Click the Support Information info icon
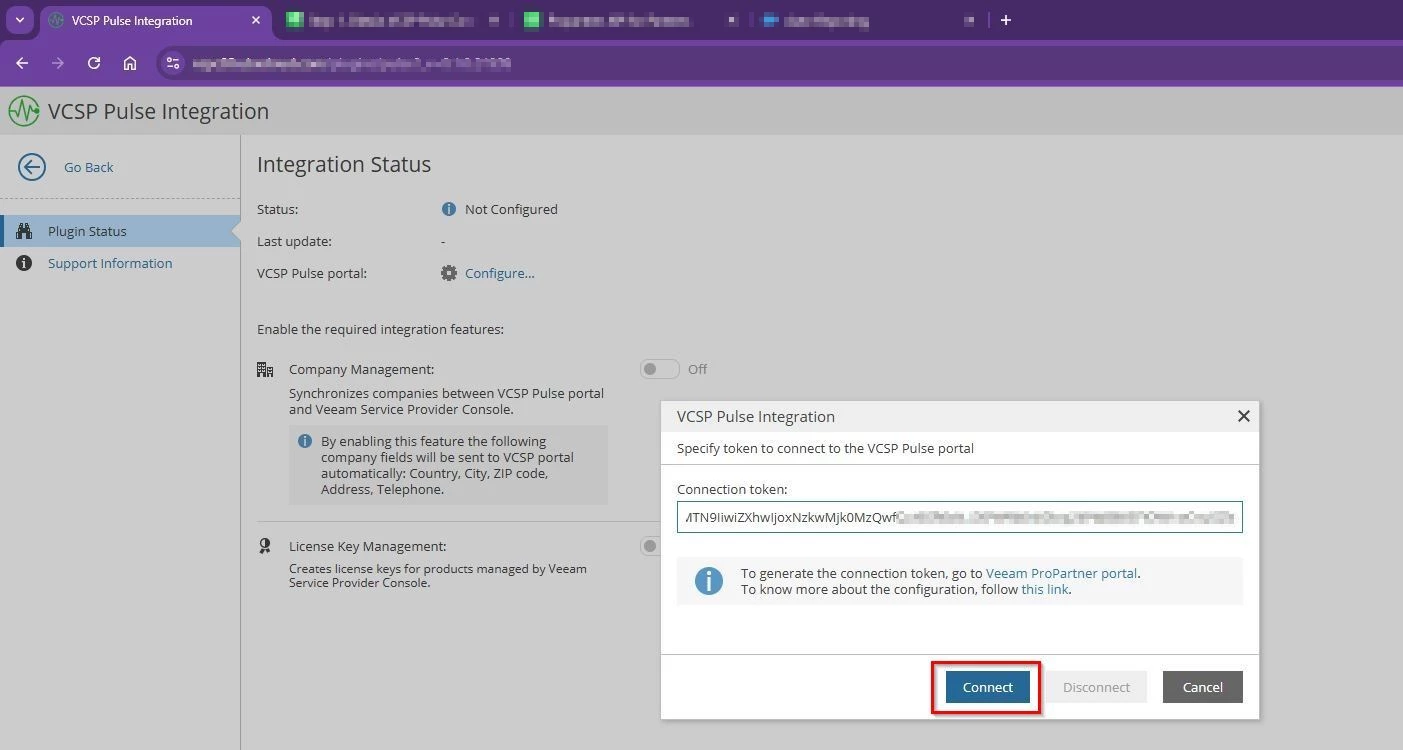The image size is (1403, 750). click(24, 263)
